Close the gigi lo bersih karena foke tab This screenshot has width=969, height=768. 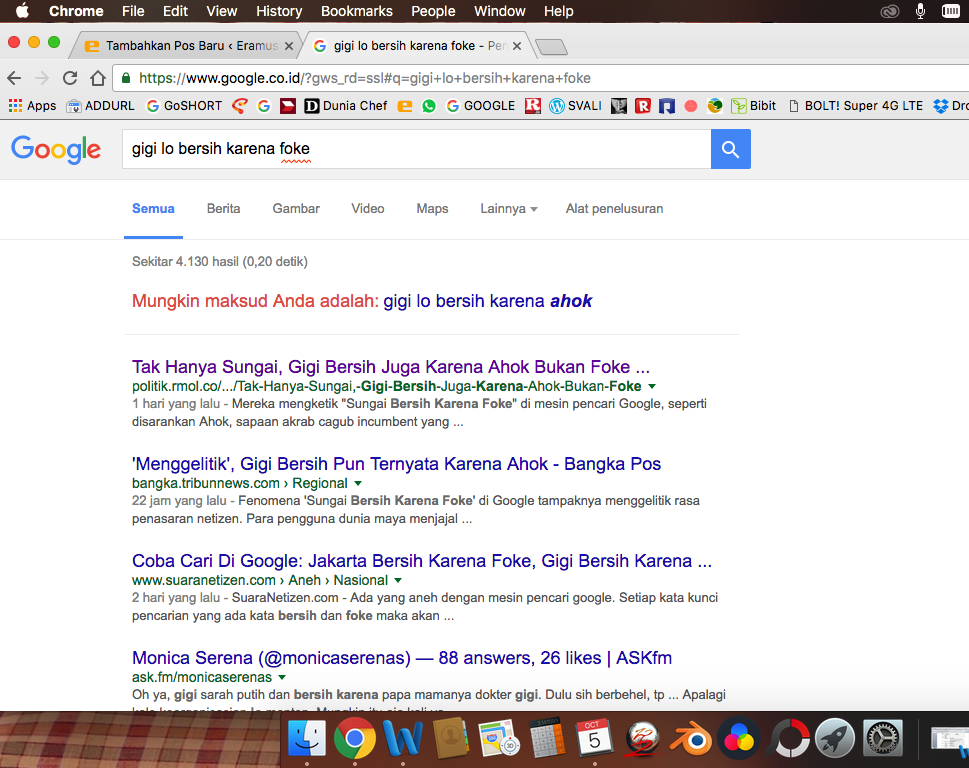pyautogui.click(x=517, y=46)
